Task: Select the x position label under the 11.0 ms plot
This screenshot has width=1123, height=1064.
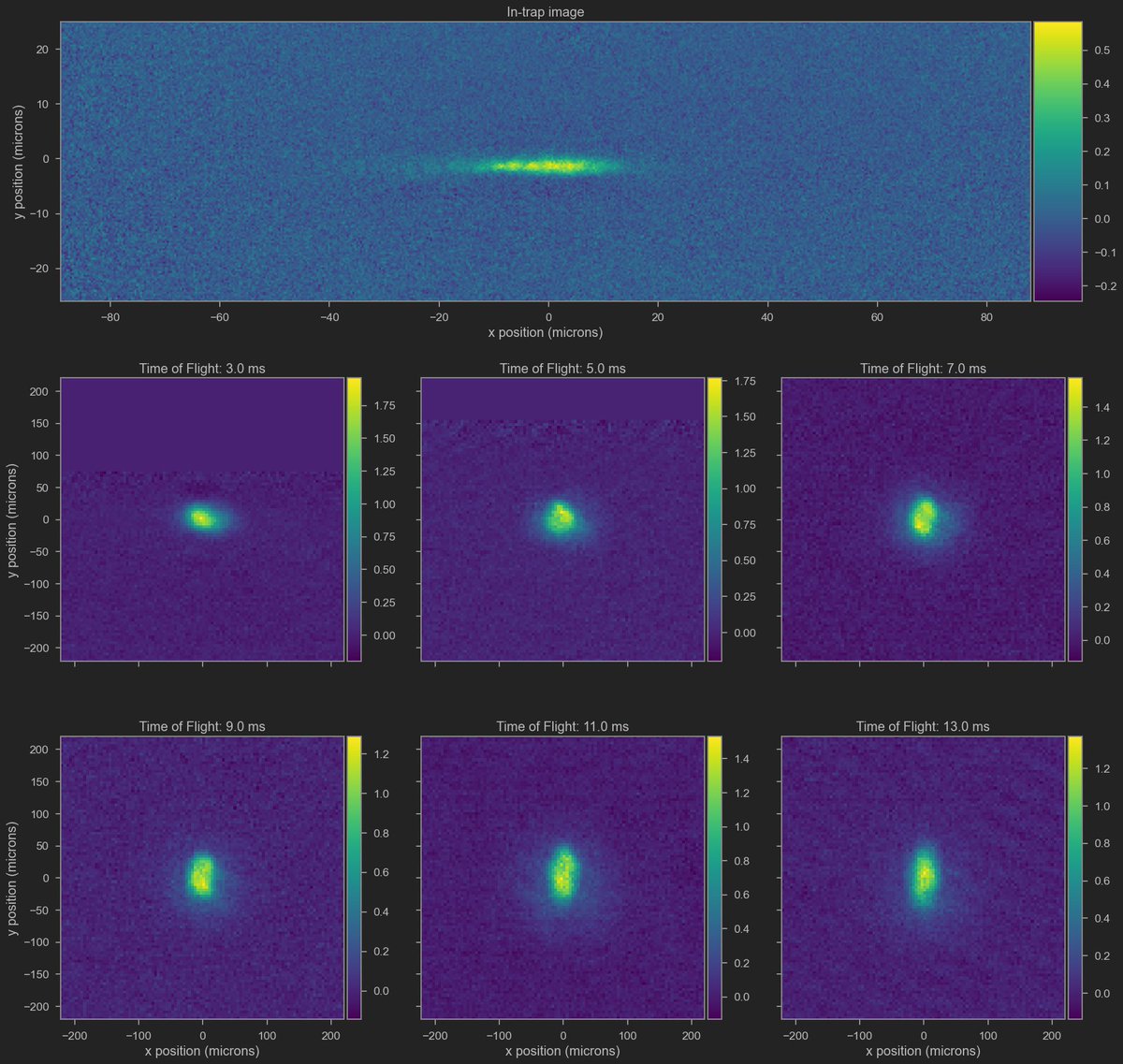Action: [x=562, y=1051]
